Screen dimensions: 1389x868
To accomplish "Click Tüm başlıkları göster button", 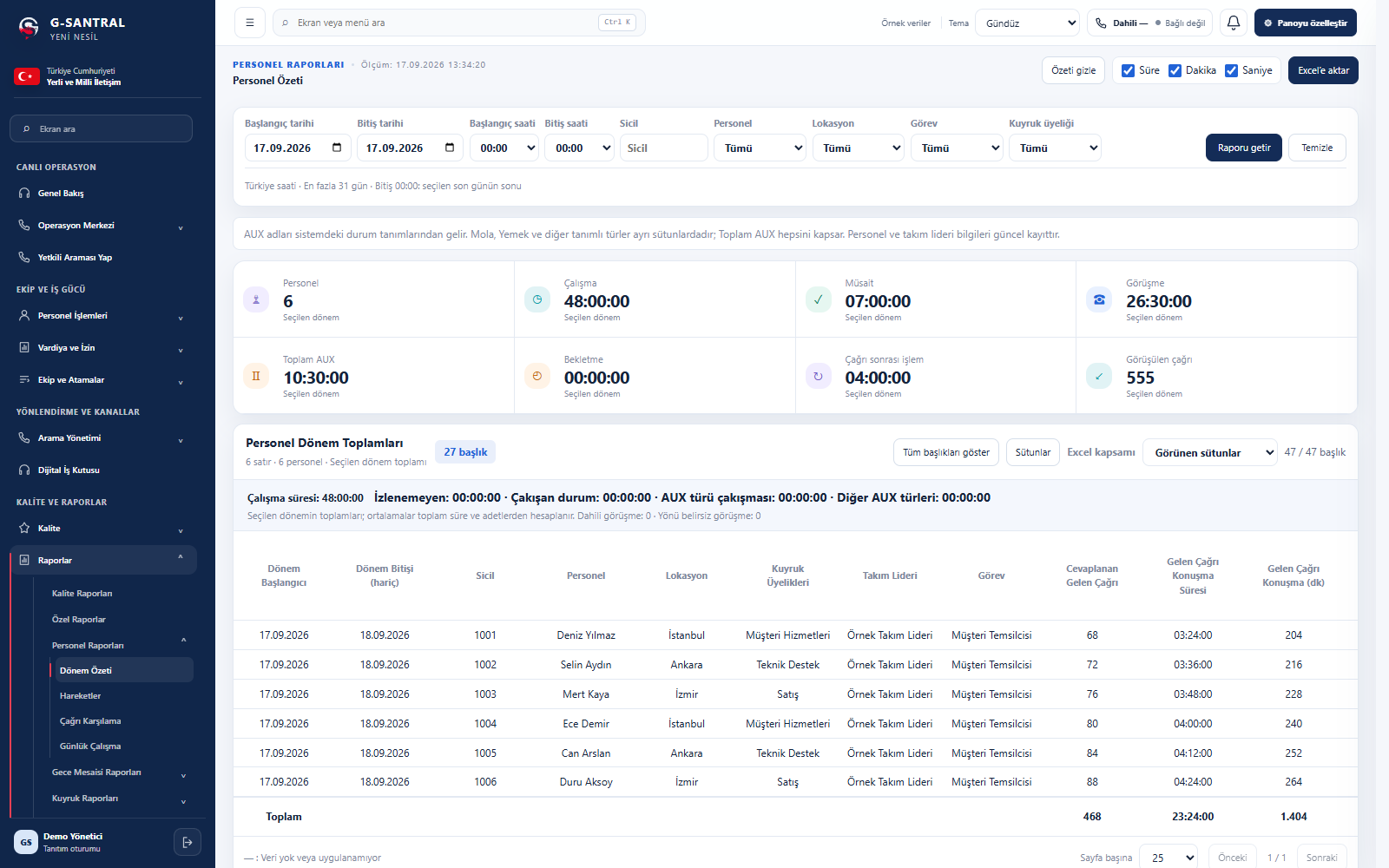I will click(945, 452).
